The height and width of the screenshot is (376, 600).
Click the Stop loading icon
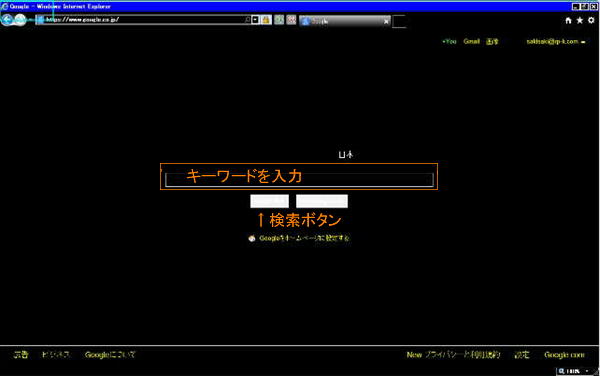[291, 20]
